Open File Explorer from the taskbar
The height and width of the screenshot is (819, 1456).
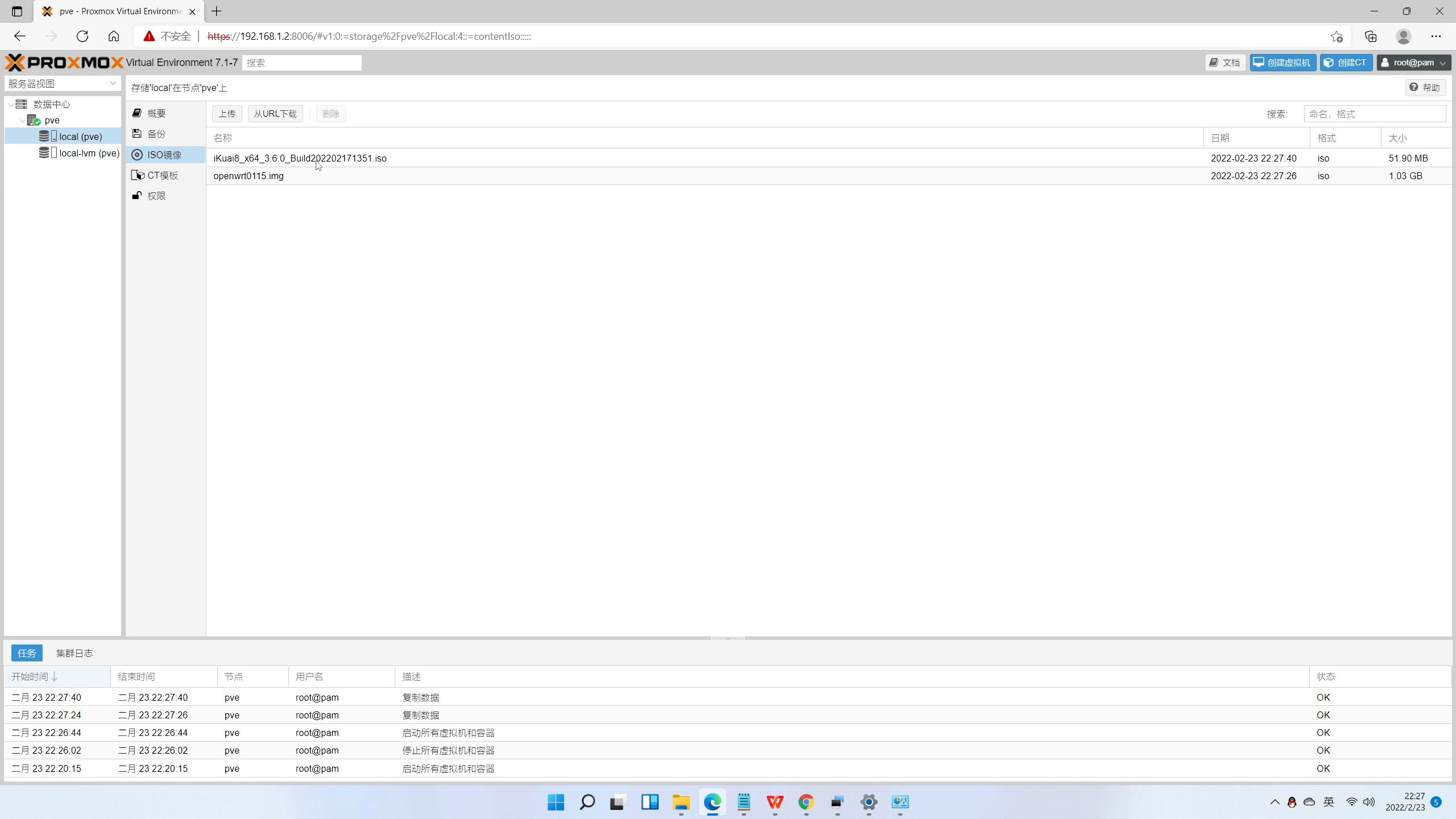[681, 802]
